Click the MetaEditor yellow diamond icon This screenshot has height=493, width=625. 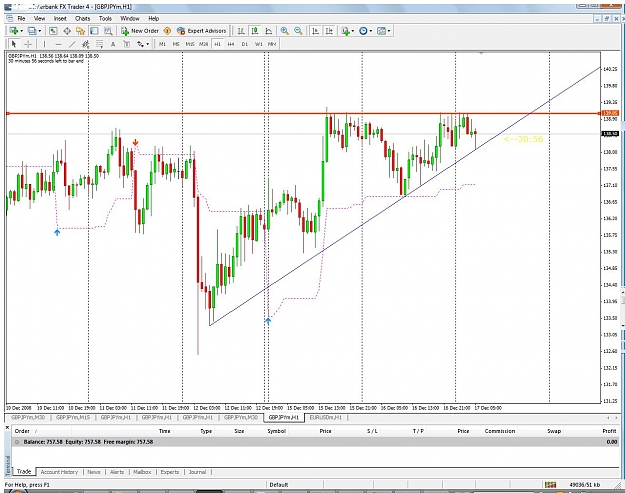(x=167, y=31)
